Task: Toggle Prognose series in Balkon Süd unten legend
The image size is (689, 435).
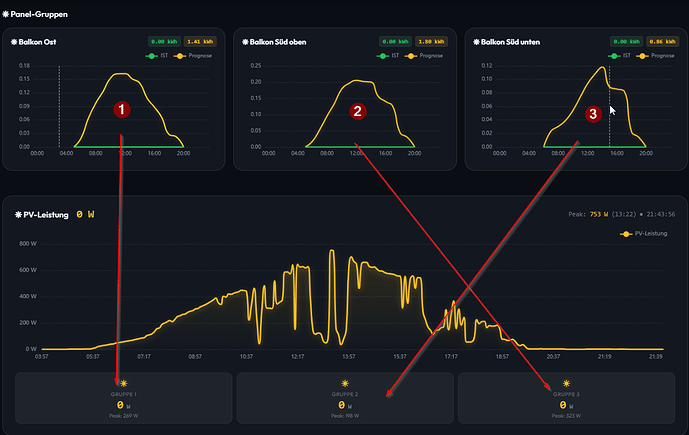Action: [x=656, y=56]
